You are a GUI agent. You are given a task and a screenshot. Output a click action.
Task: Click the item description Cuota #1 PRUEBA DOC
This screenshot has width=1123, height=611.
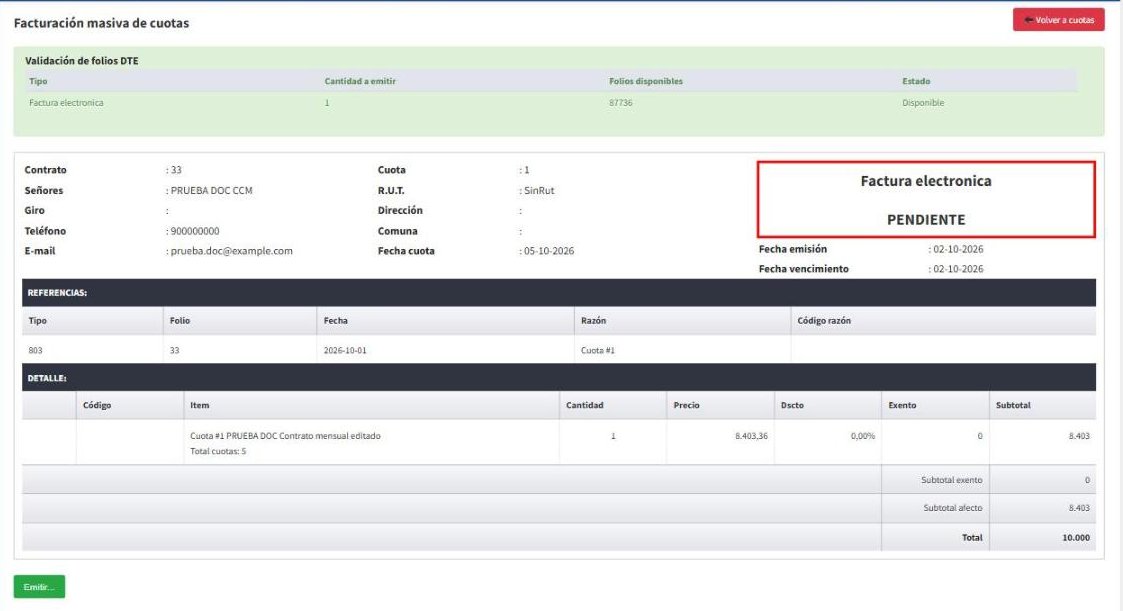tap(285, 436)
